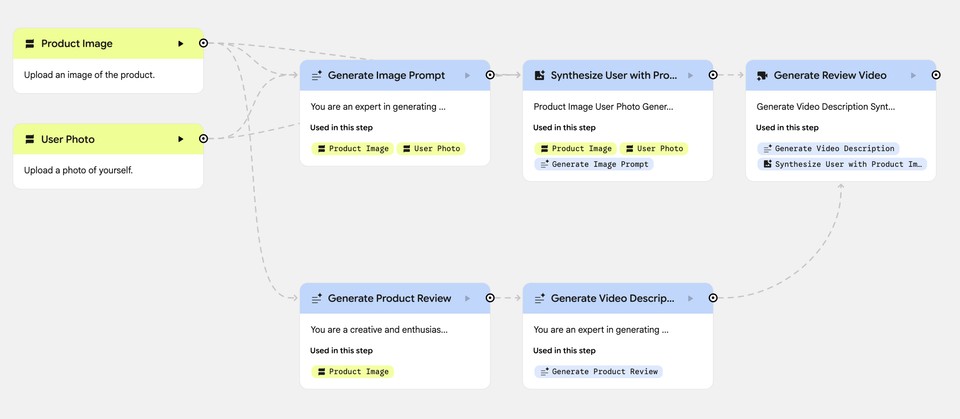Click the Product Image node output port
The image size is (960, 419).
point(204,43)
